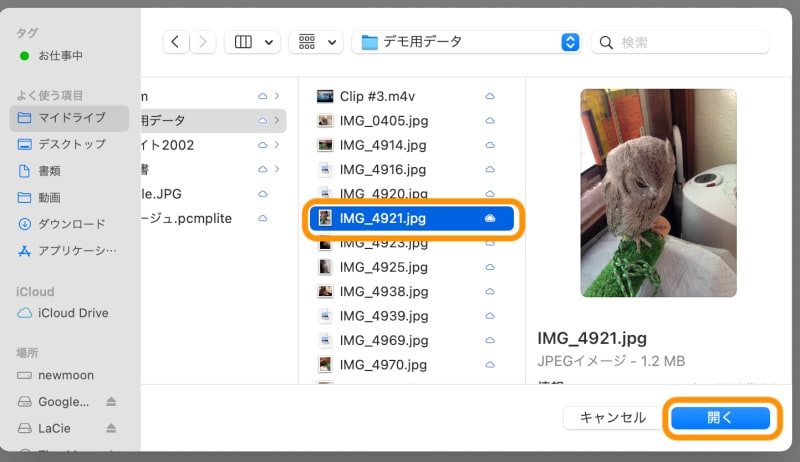Click the grid grouping icon
The width and height of the screenshot is (800, 462).
pos(307,42)
